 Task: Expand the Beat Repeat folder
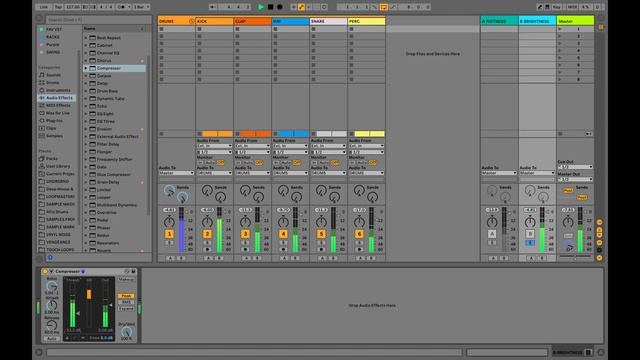86,38
